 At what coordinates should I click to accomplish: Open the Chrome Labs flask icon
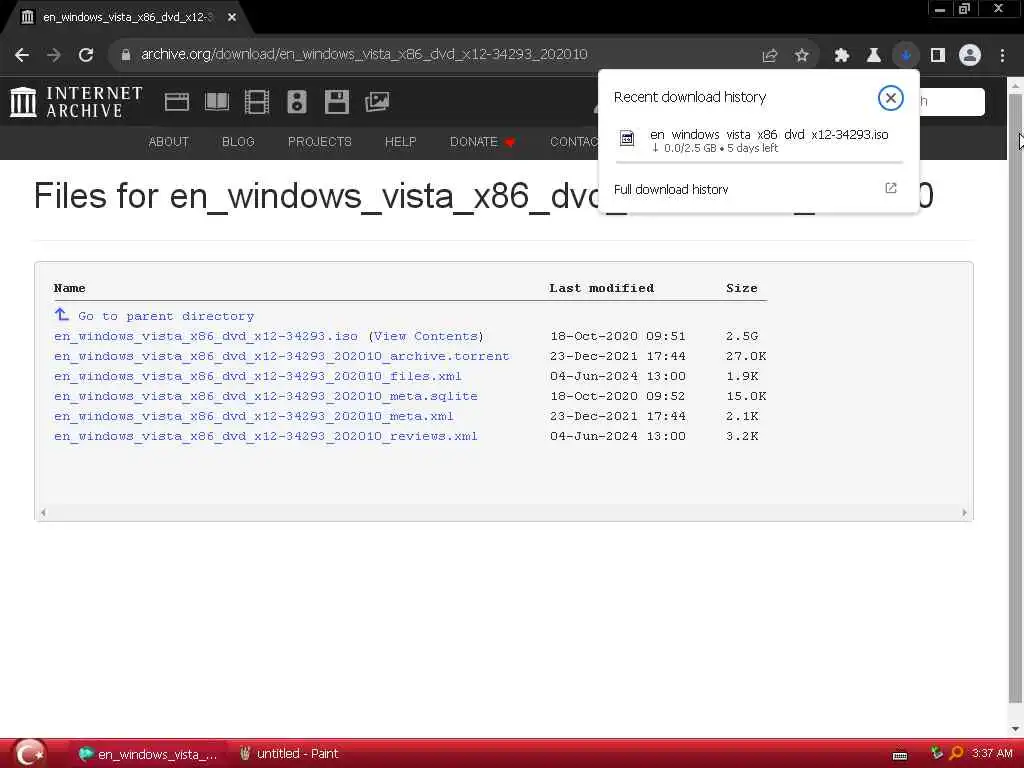point(874,56)
